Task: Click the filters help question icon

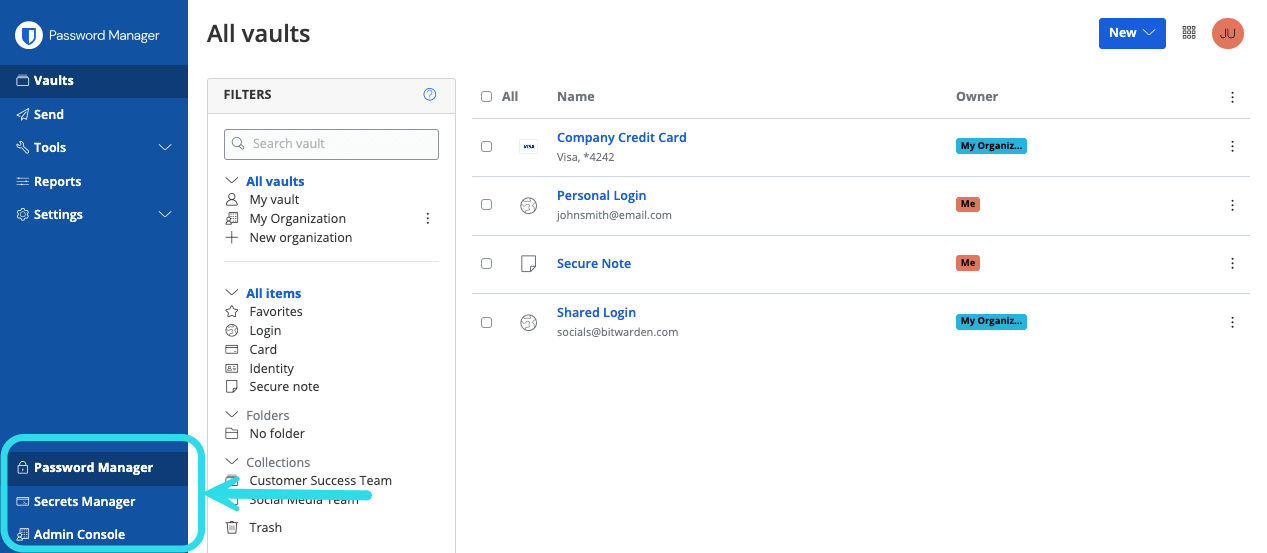Action: (430, 95)
